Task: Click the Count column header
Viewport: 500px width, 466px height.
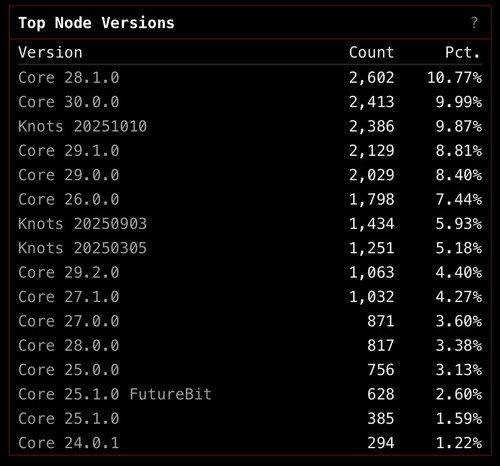Action: [x=371, y=52]
